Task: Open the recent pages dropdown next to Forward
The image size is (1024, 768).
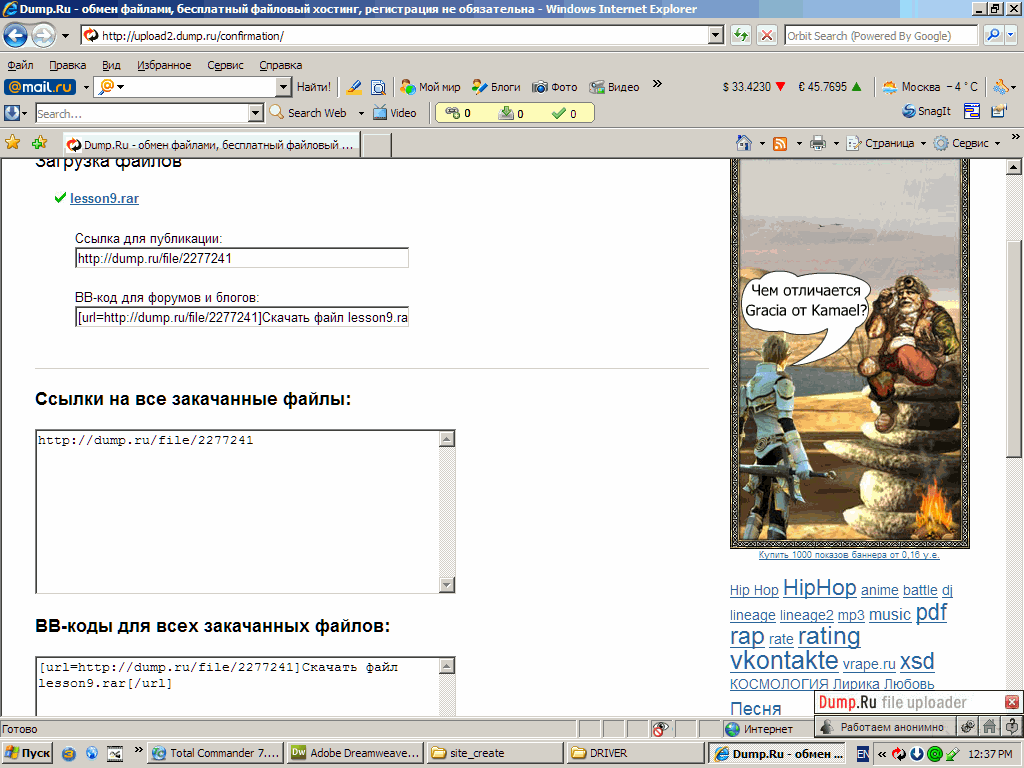Action: tap(65, 36)
